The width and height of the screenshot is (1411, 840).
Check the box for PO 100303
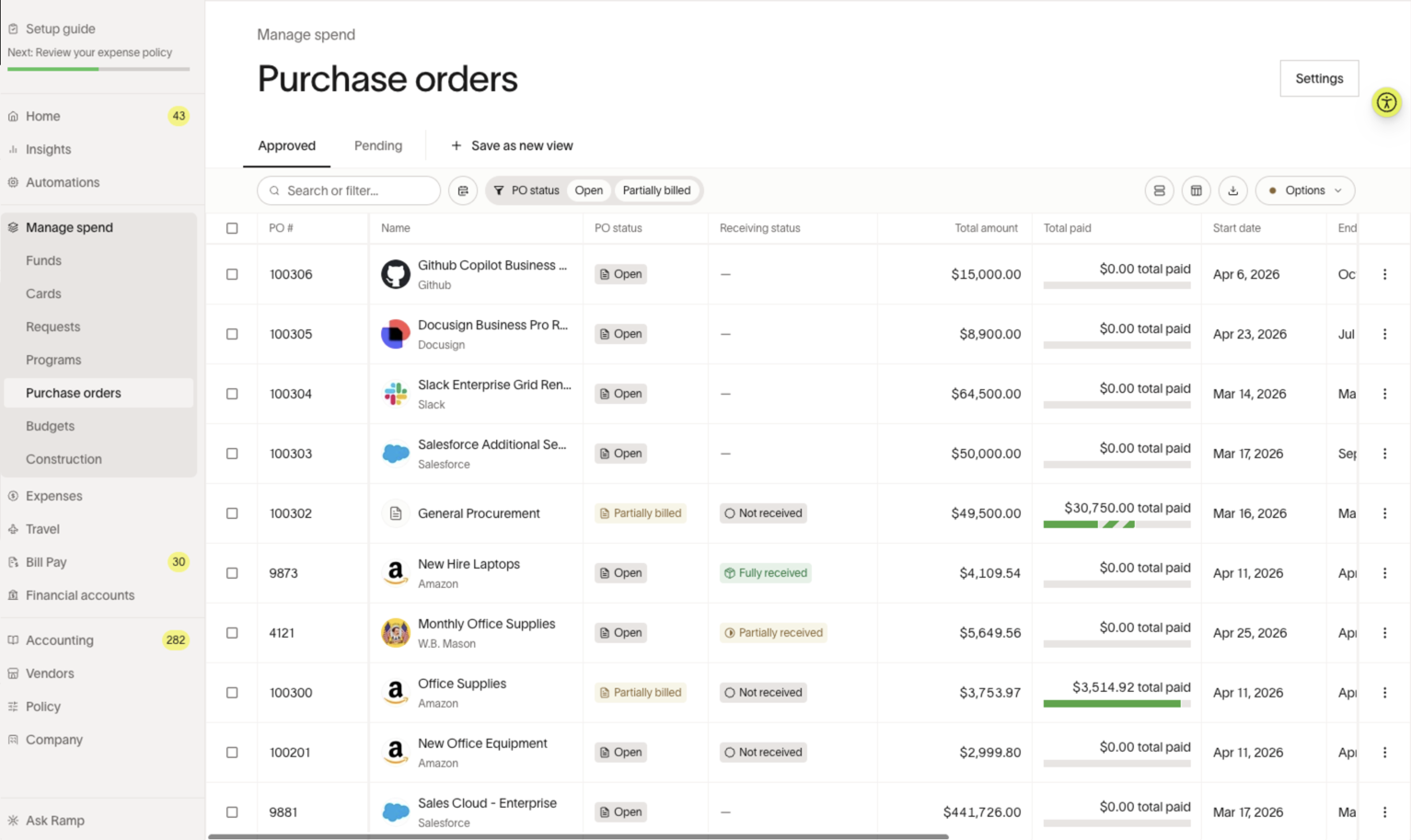coord(232,454)
